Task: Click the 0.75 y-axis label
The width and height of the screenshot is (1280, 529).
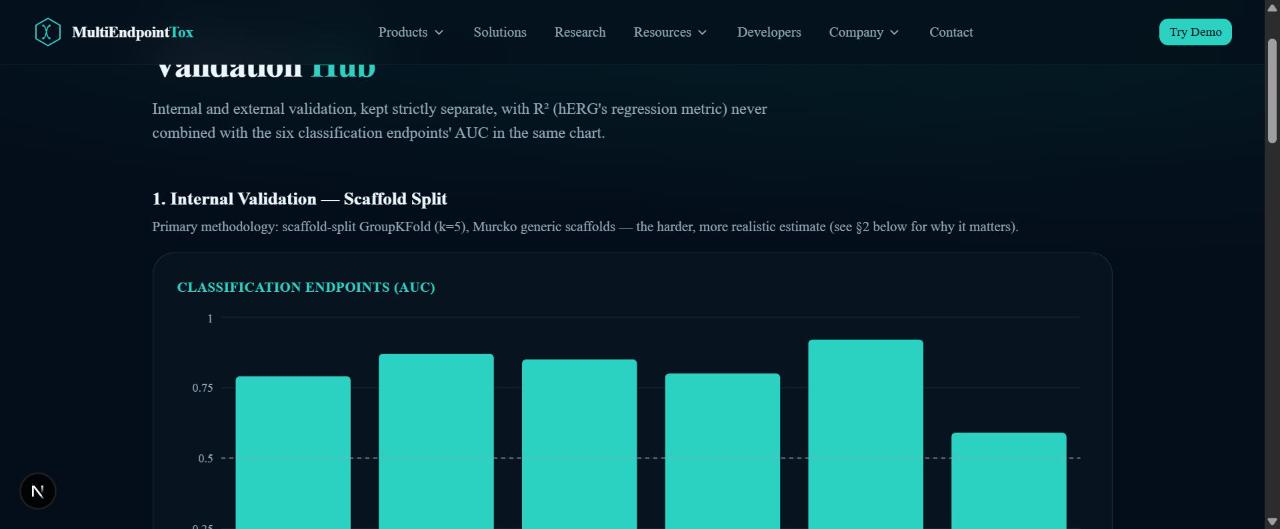Action: (203, 388)
